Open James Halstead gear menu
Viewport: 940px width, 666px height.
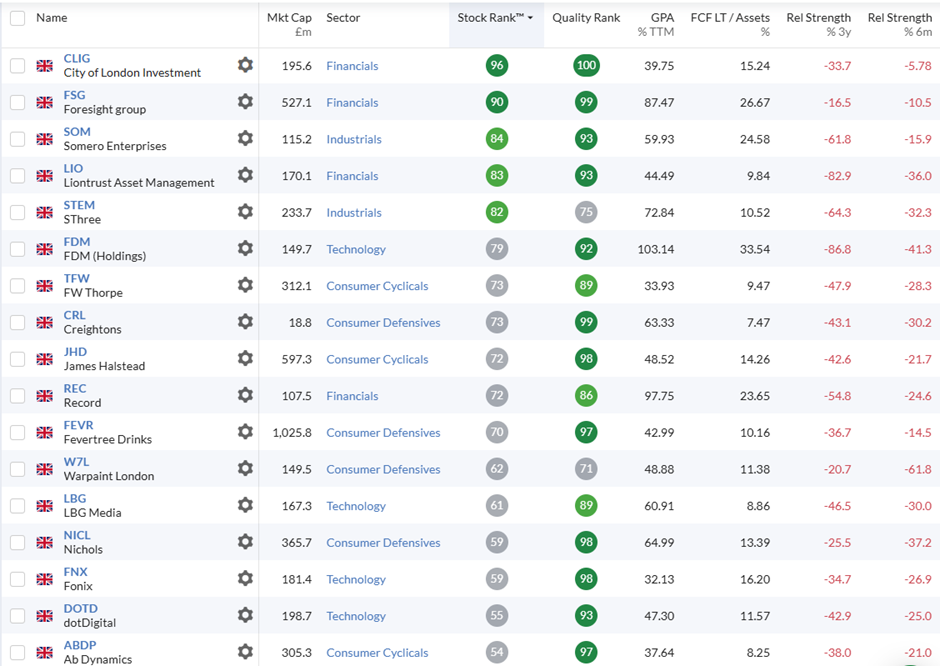tap(245, 358)
